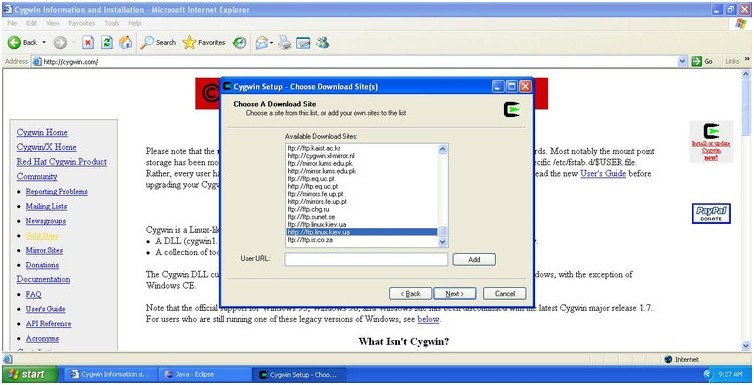
Task: Expand the address bar dropdown arrow
Action: pyautogui.click(x=682, y=62)
